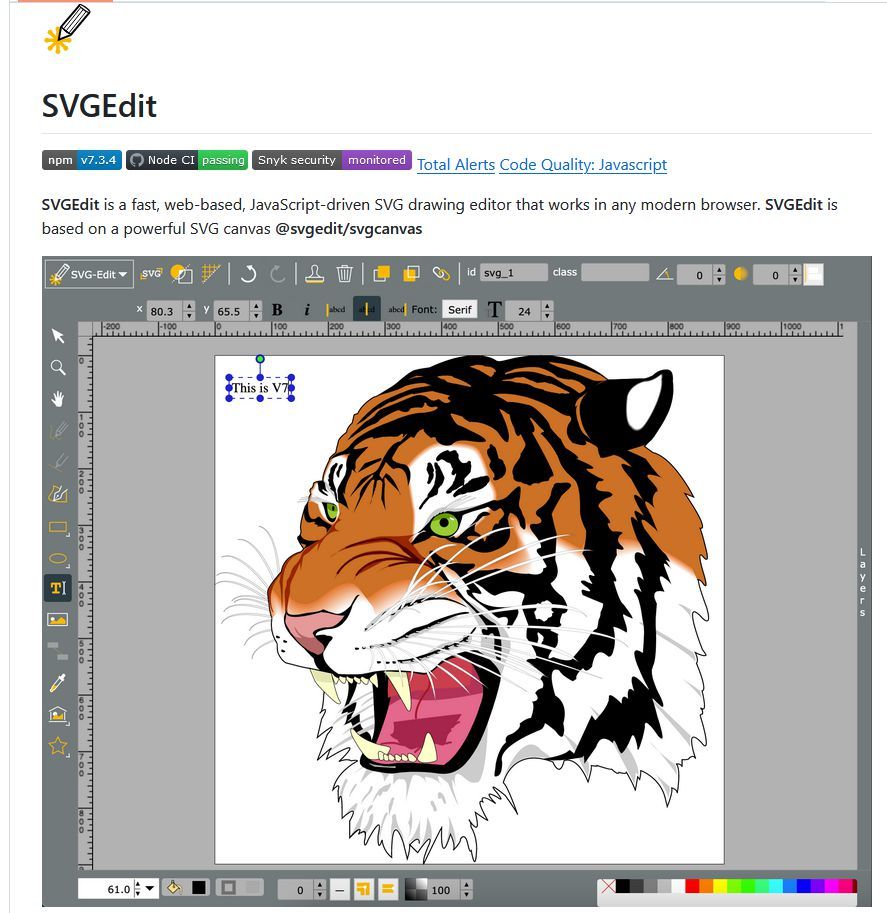
Task: Click the Redo arrow
Action: coord(278,274)
